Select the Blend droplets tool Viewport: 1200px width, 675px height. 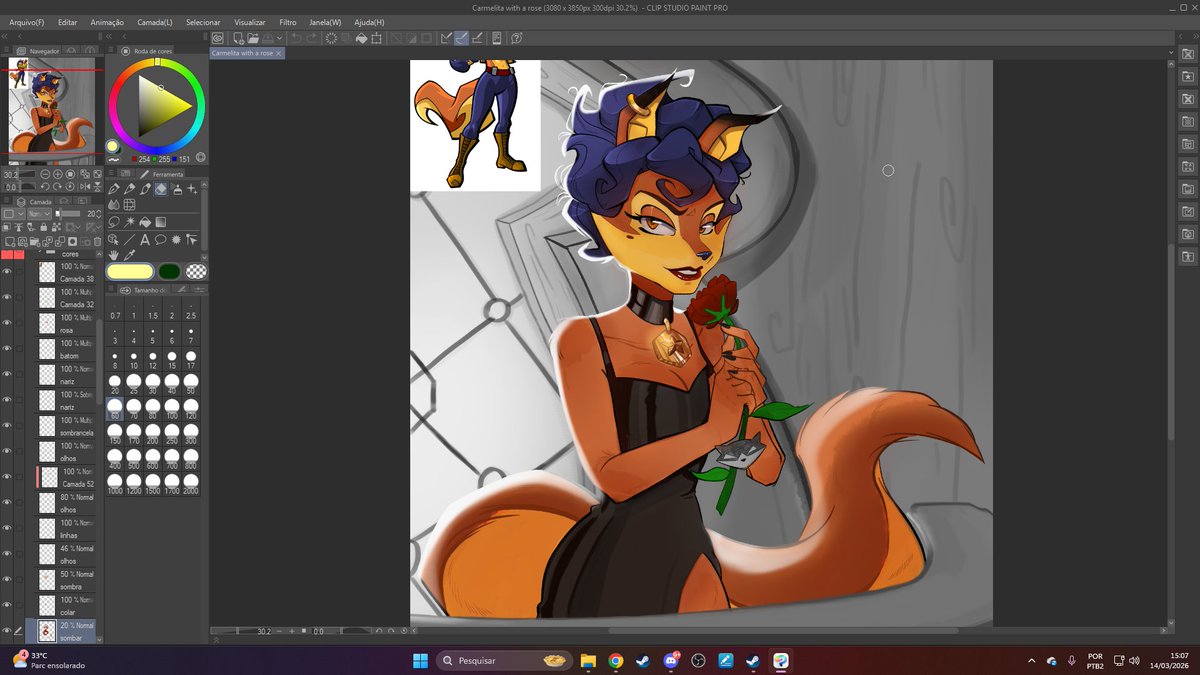114,205
